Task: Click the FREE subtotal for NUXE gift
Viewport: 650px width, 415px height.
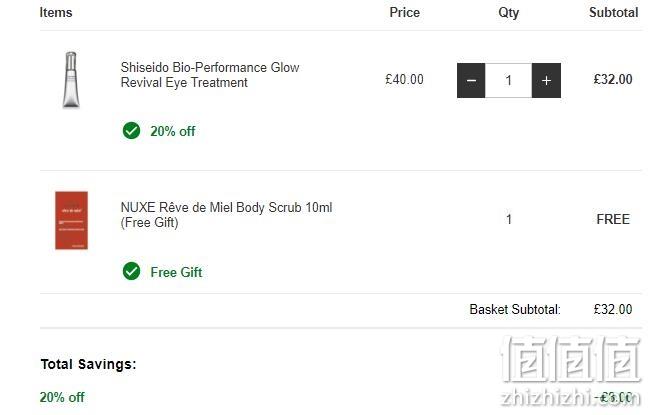Action: 613,219
